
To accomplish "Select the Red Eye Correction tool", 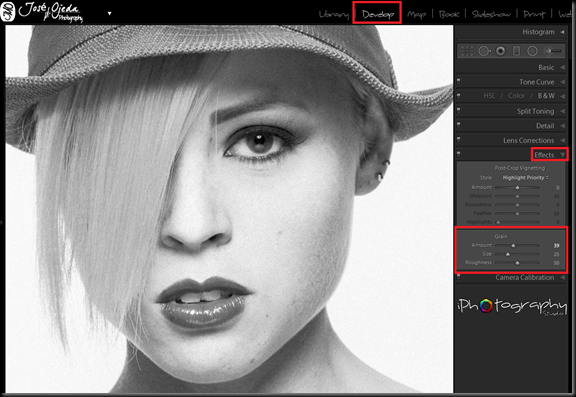I will [500, 51].
